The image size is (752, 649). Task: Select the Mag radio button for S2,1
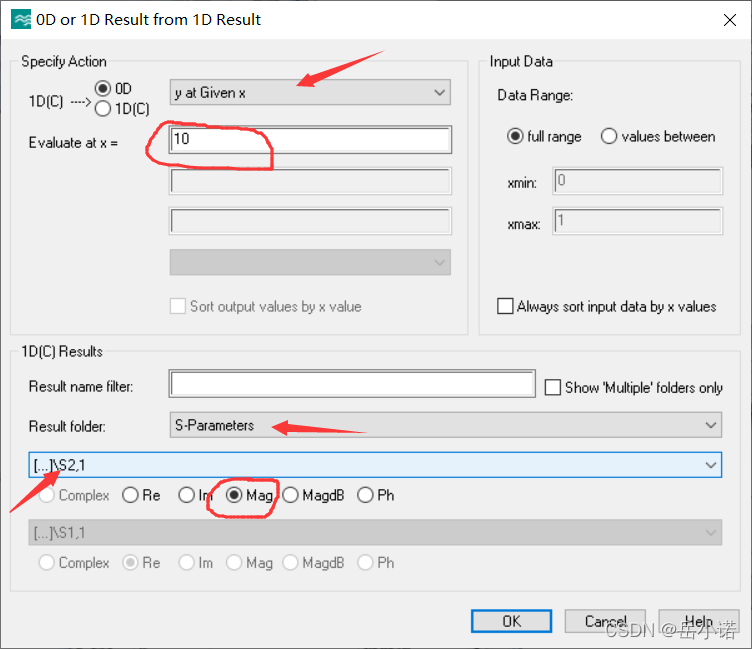(x=234, y=495)
